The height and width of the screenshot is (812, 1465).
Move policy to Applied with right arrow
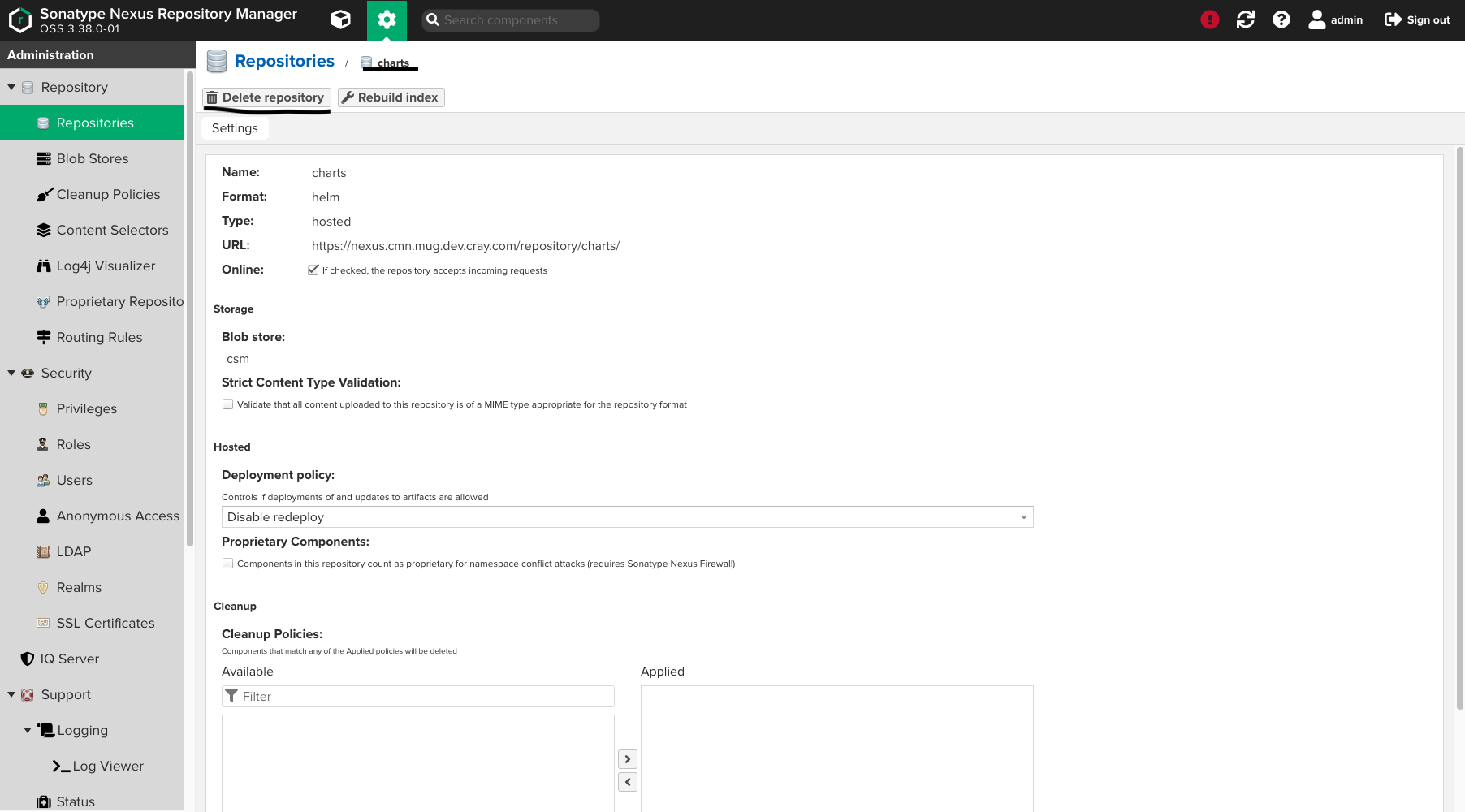628,759
